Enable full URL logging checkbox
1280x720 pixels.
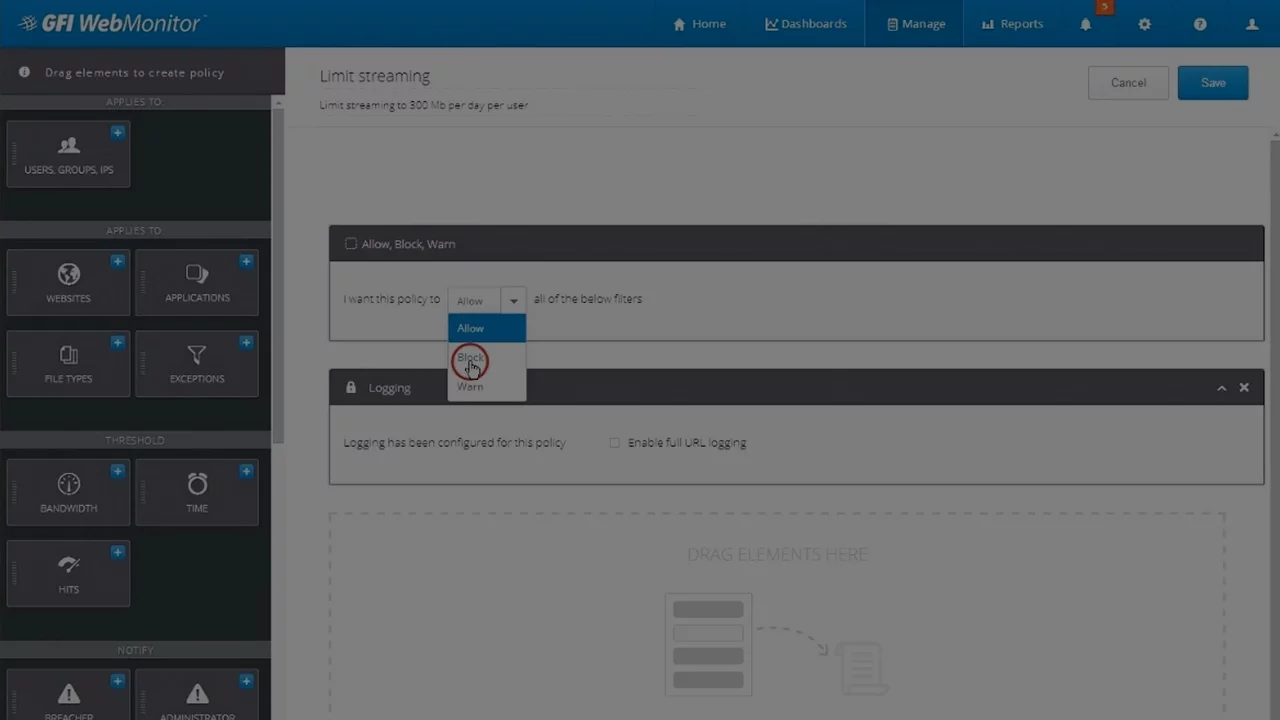[614, 442]
